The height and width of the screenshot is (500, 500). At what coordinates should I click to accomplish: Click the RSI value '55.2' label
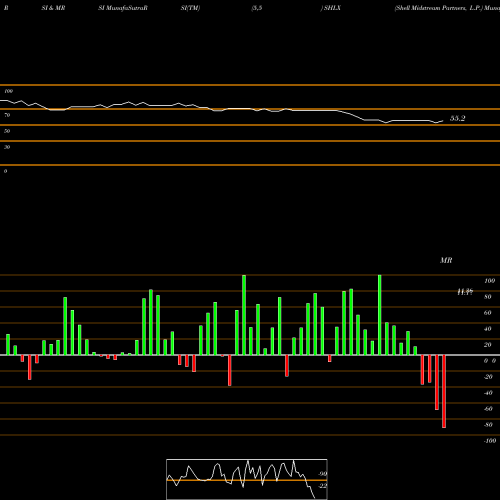point(457,118)
